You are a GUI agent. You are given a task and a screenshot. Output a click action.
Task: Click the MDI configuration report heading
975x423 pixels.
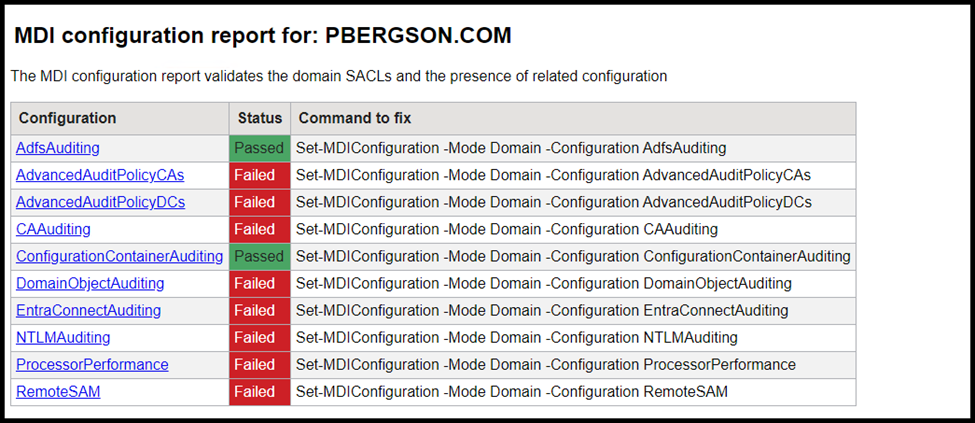point(262,36)
